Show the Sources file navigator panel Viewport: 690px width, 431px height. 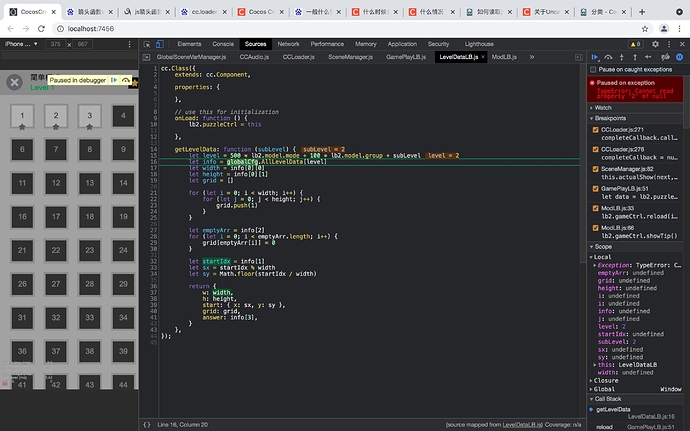click(147, 58)
